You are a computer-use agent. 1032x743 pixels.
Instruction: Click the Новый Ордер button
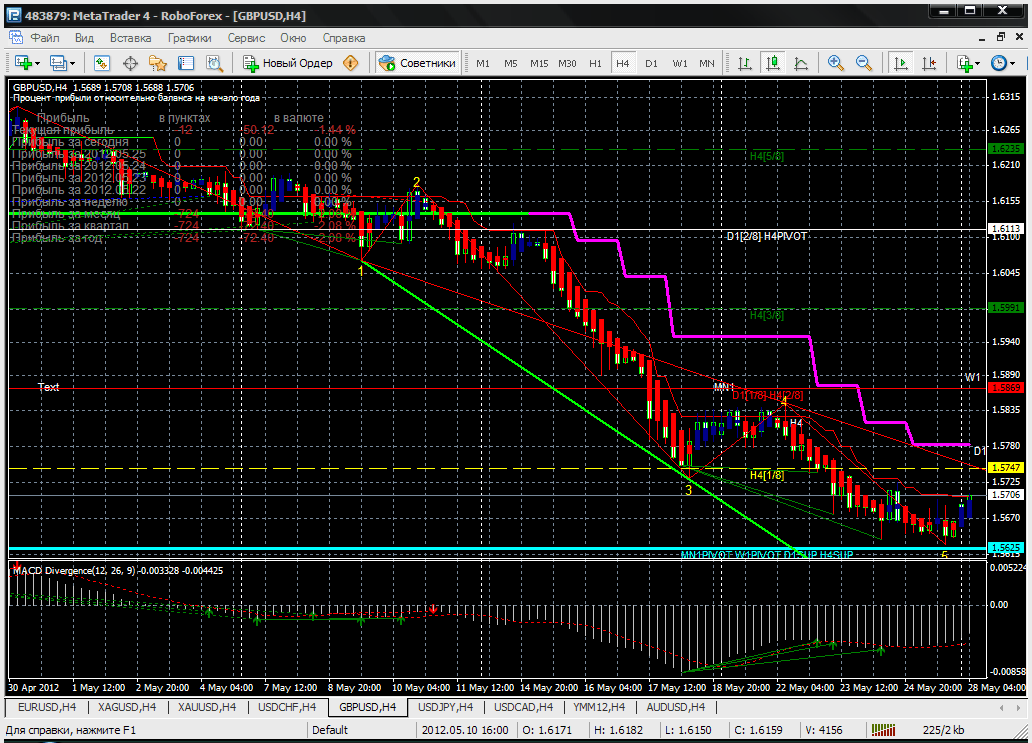[x=288, y=63]
